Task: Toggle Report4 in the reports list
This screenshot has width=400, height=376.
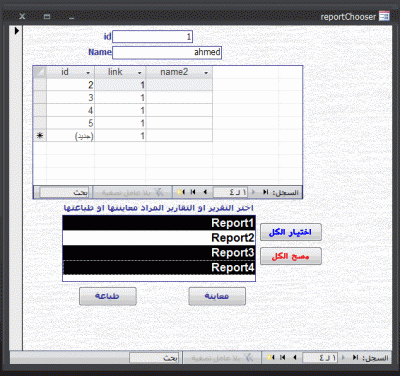Action: [x=159, y=267]
